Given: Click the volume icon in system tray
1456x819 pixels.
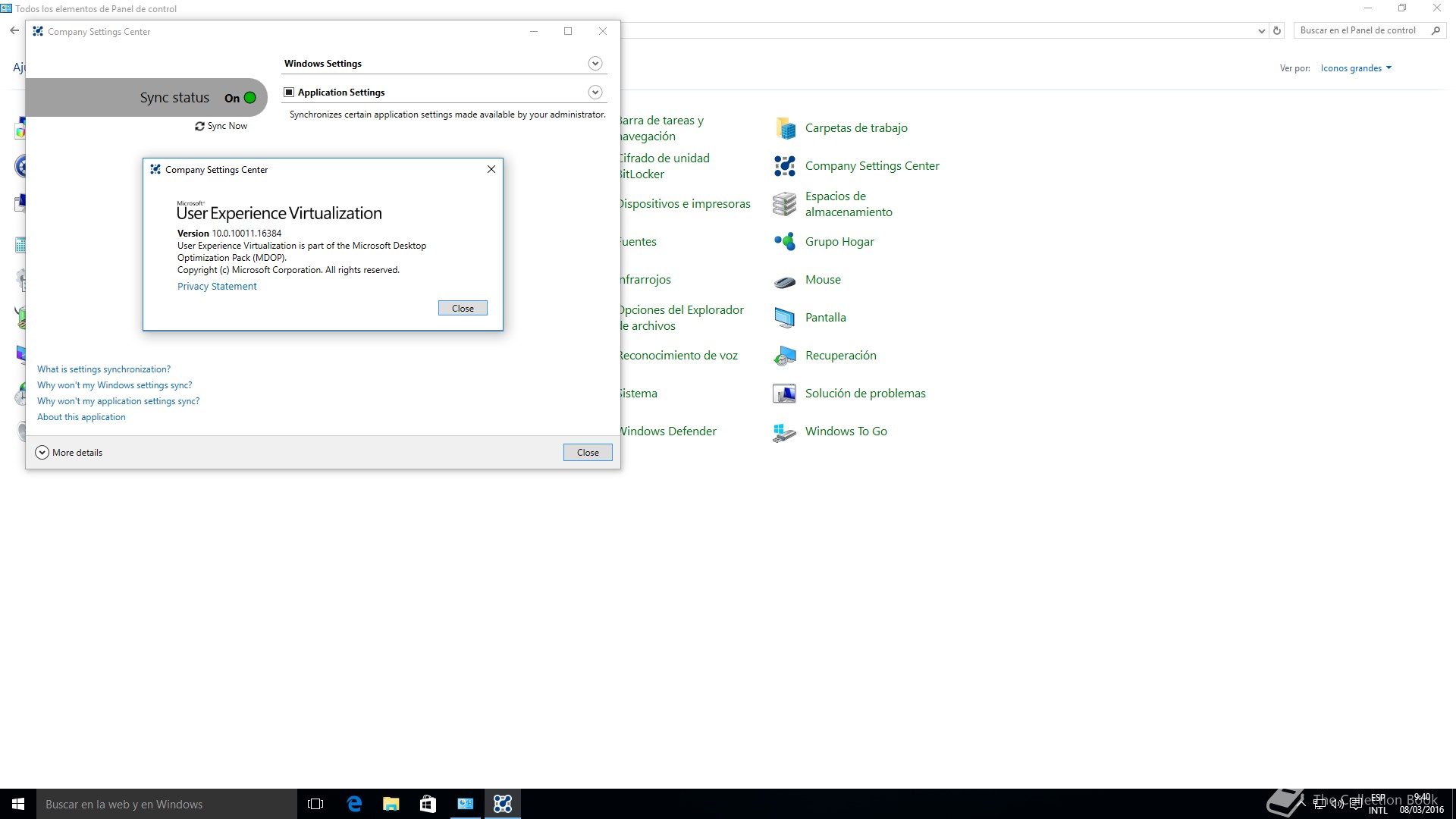Looking at the screenshot, I should pyautogui.click(x=1338, y=804).
